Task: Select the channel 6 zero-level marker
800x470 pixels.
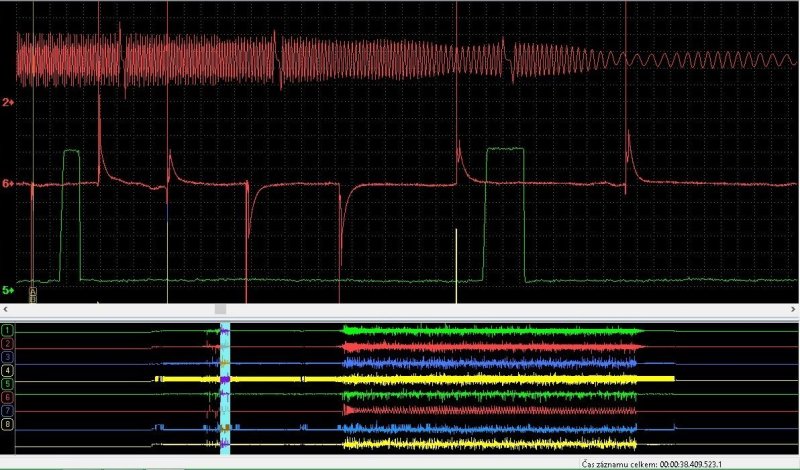Action: [8, 183]
